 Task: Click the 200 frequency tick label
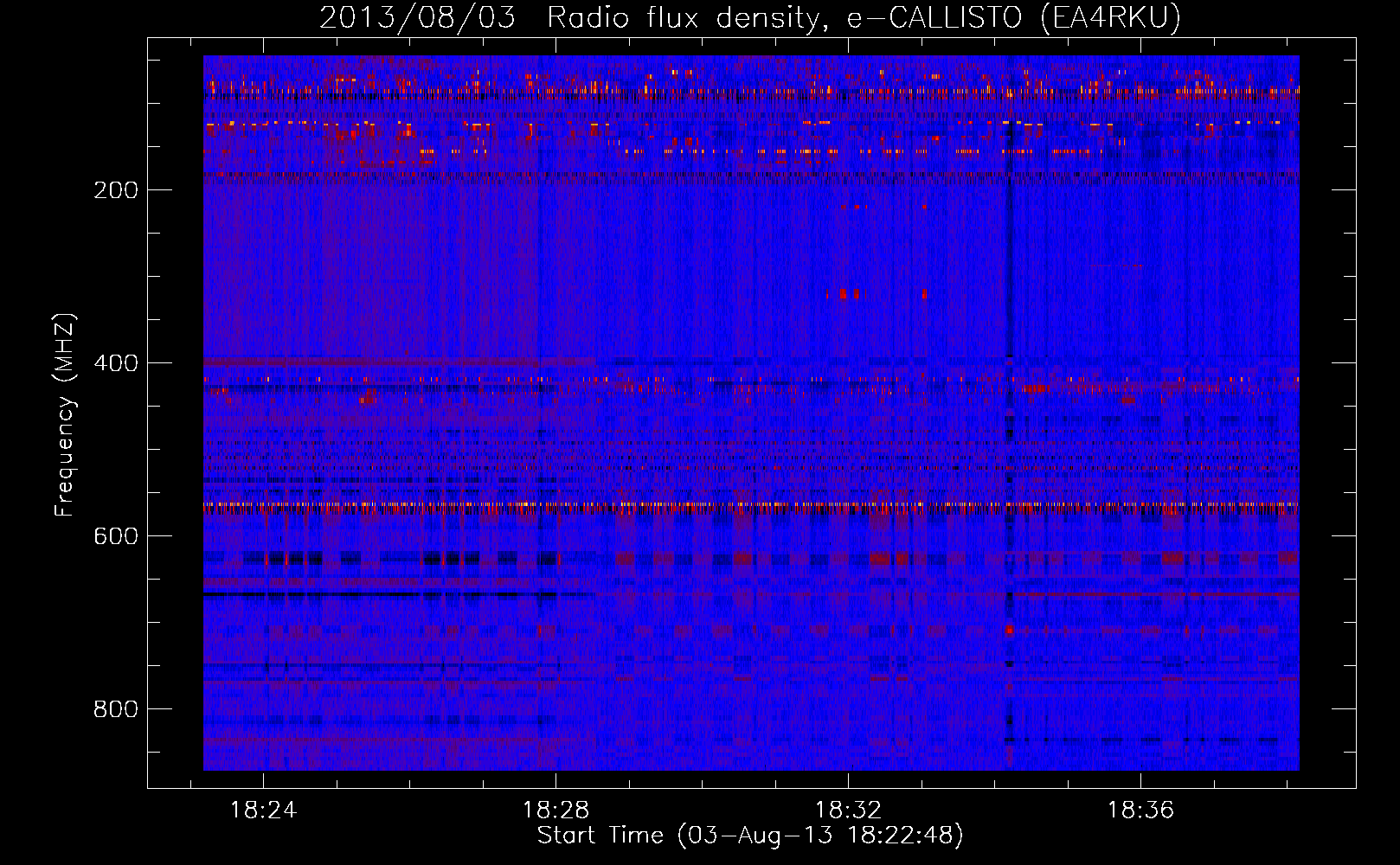[116, 190]
